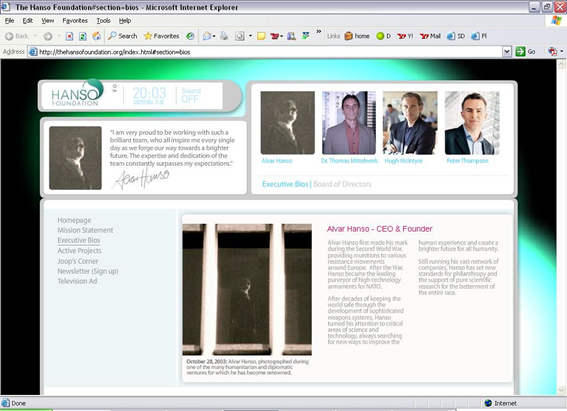
Task: Switch to the Executive Bios tab
Action: click(285, 184)
